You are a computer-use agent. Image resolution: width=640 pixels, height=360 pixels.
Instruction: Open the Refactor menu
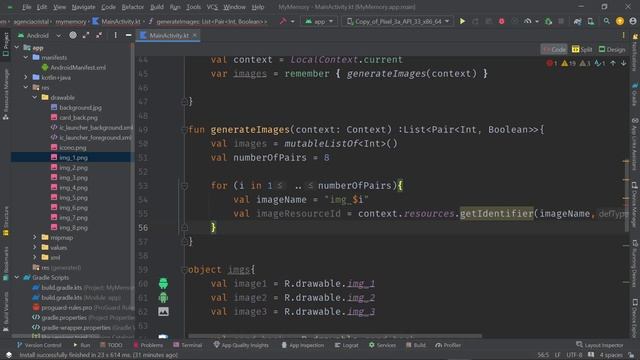tap(133, 7)
